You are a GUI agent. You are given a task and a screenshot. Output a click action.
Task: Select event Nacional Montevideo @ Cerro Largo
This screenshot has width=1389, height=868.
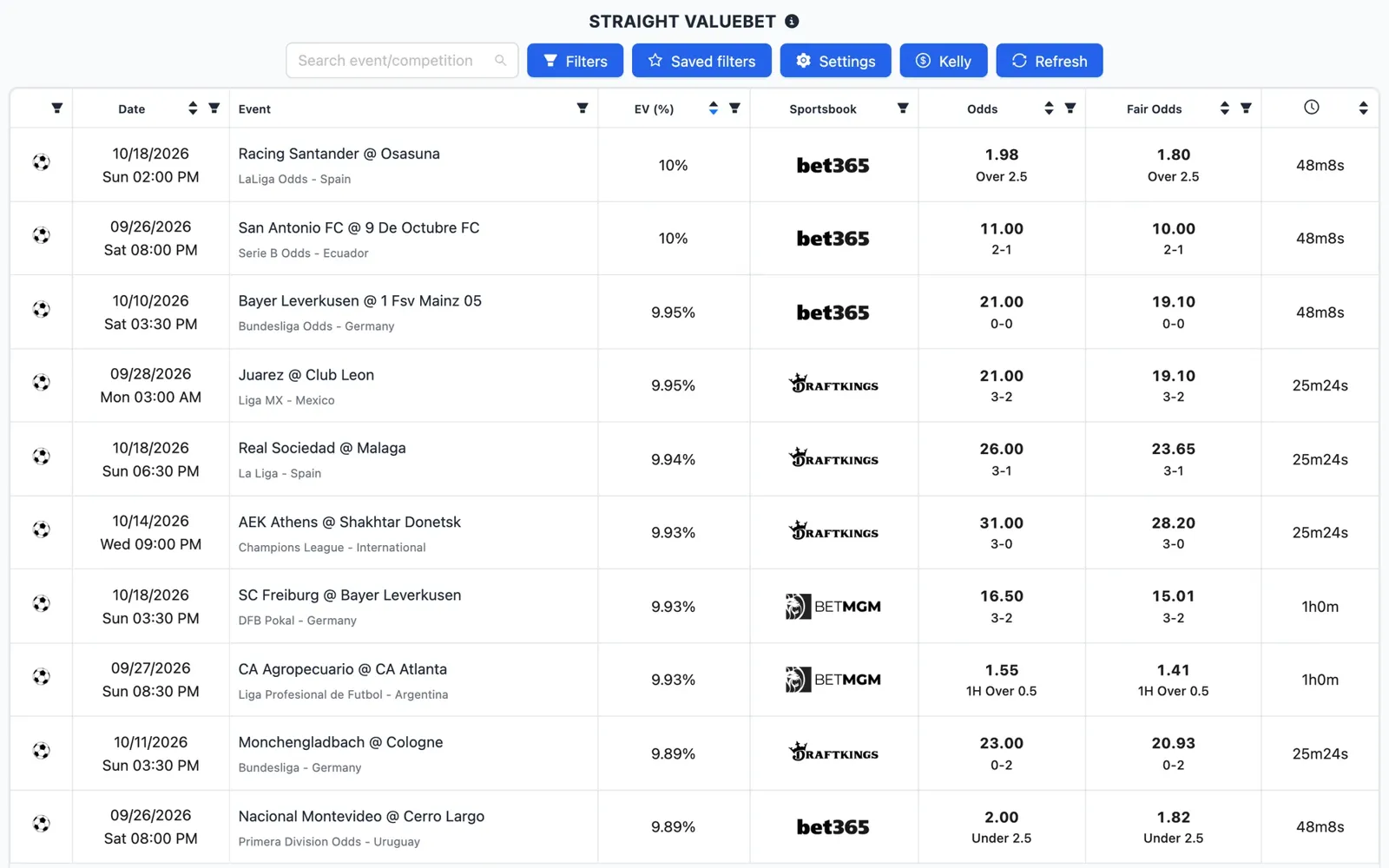coord(361,817)
